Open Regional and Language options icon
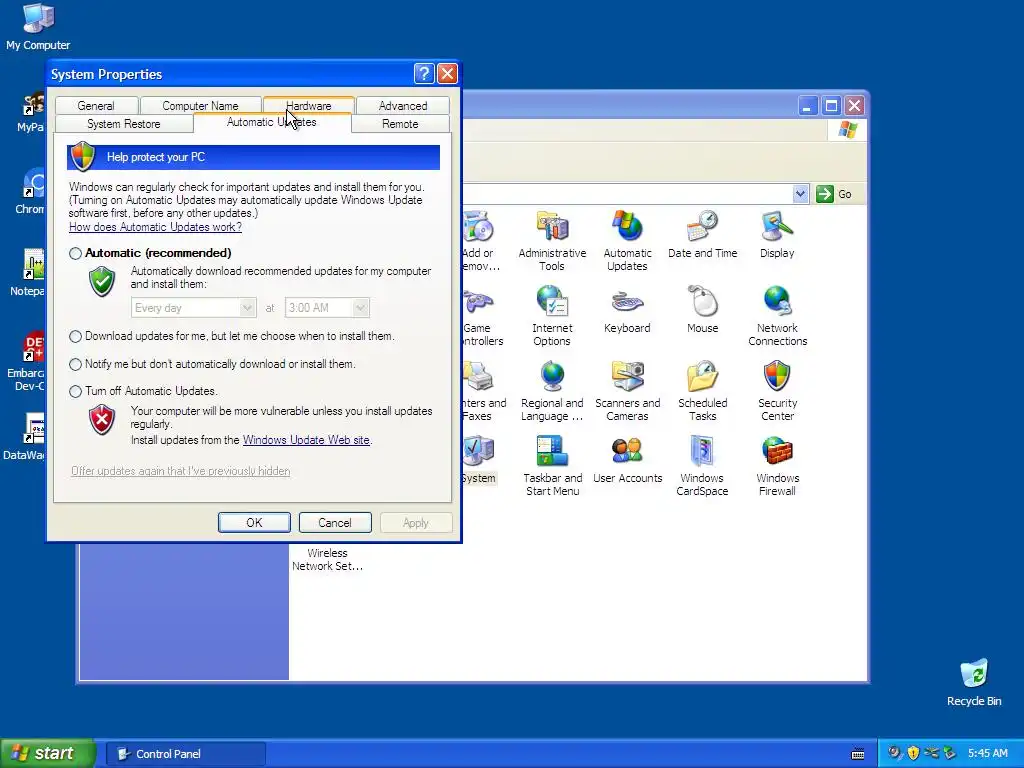The image size is (1024, 768). [x=552, y=391]
